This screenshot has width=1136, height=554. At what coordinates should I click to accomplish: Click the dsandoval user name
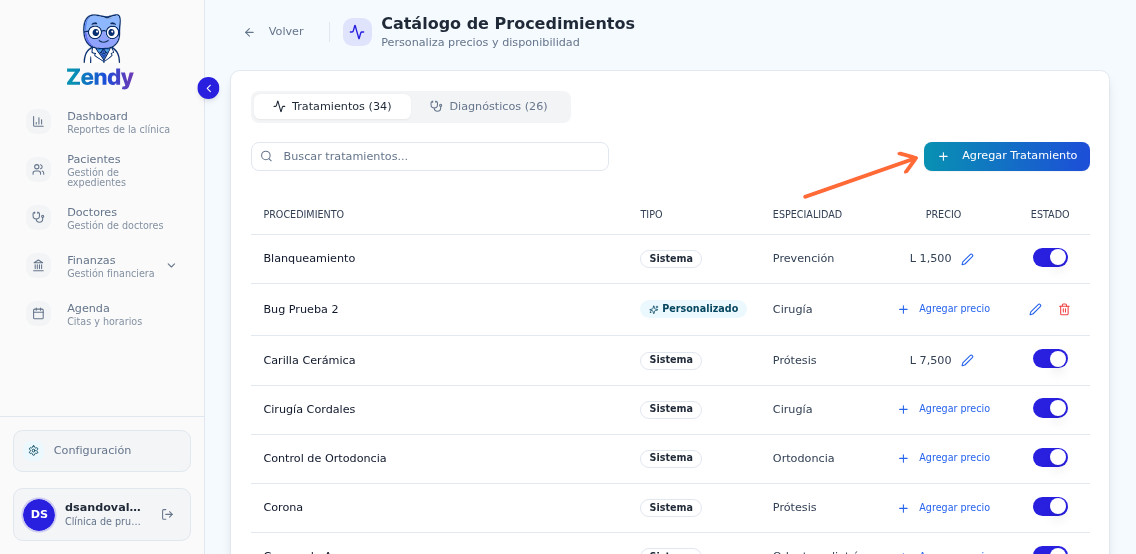pyautogui.click(x=103, y=508)
